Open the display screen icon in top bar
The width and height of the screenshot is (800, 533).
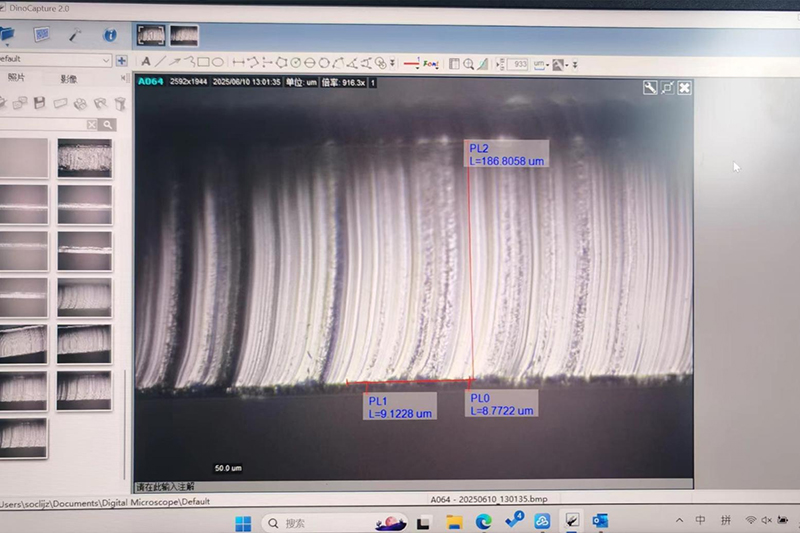(x=41, y=34)
